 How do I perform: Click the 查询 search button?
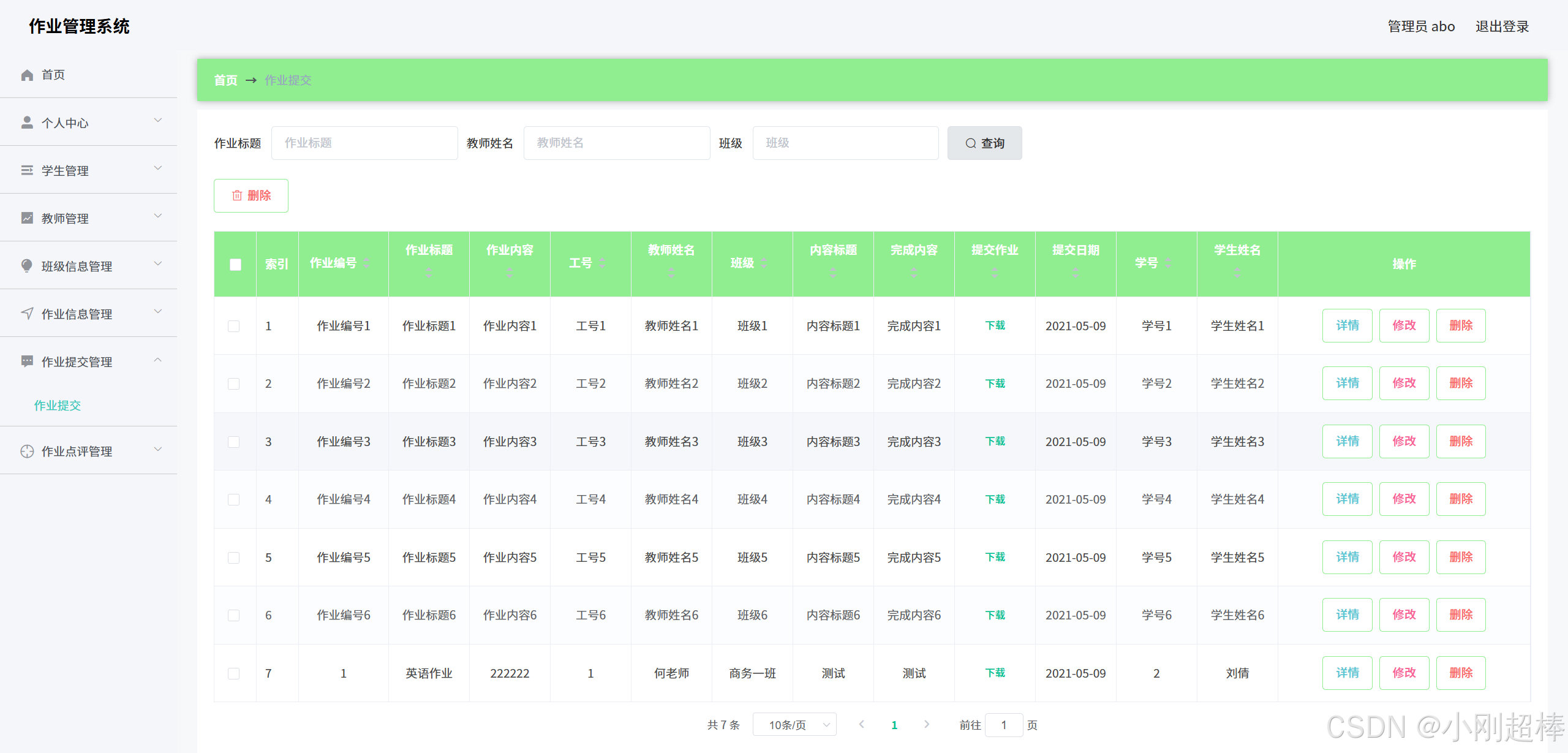(x=984, y=143)
